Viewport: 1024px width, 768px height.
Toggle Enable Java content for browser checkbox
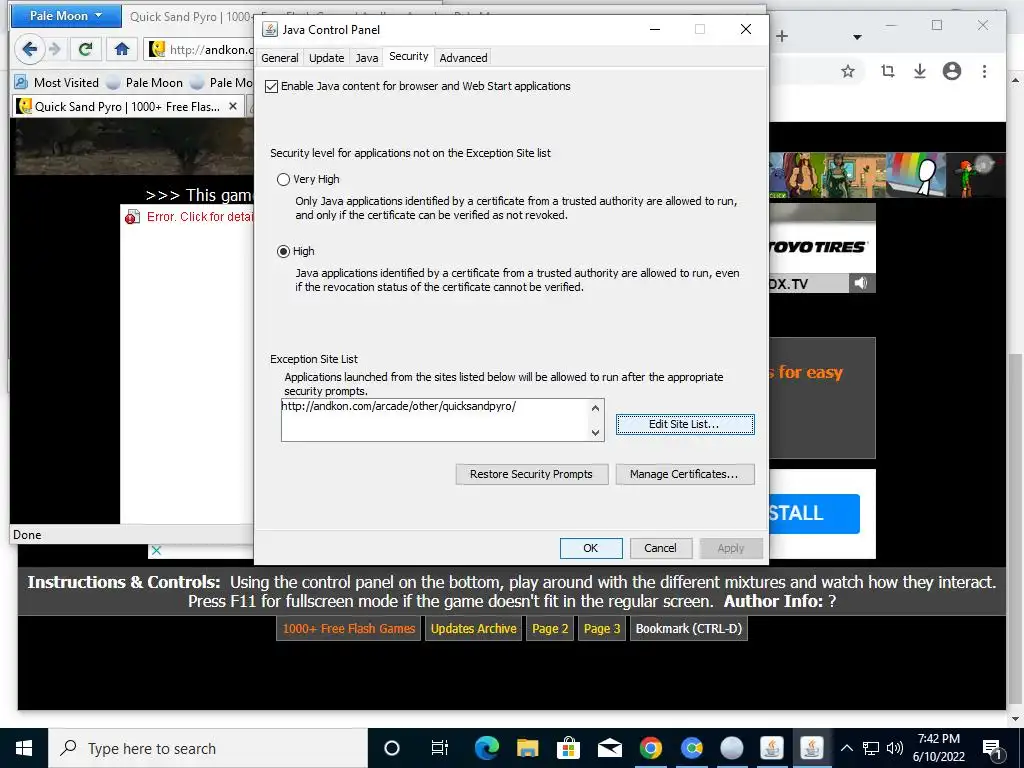click(x=272, y=86)
